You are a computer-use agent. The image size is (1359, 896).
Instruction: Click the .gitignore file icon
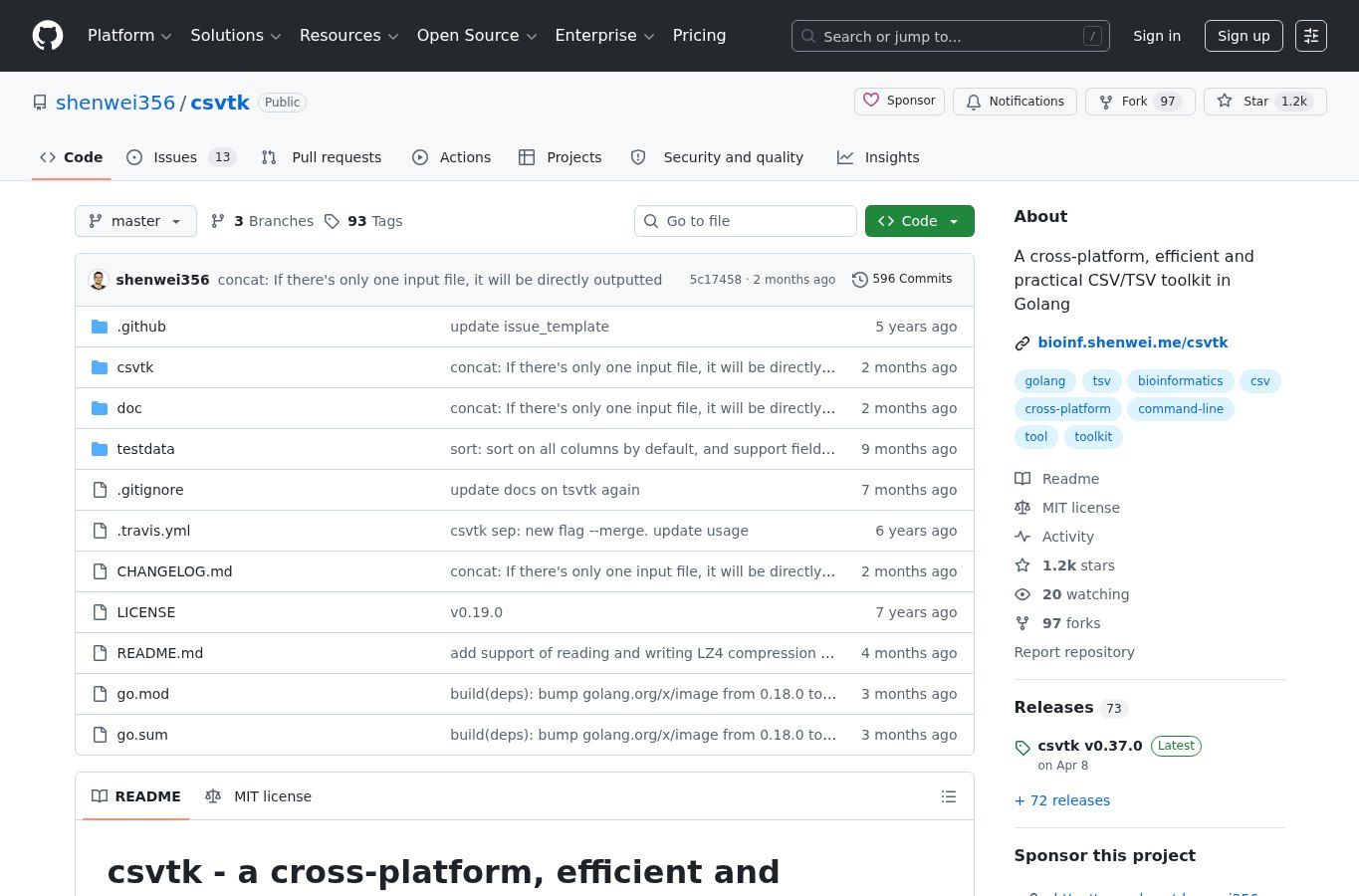click(x=100, y=490)
